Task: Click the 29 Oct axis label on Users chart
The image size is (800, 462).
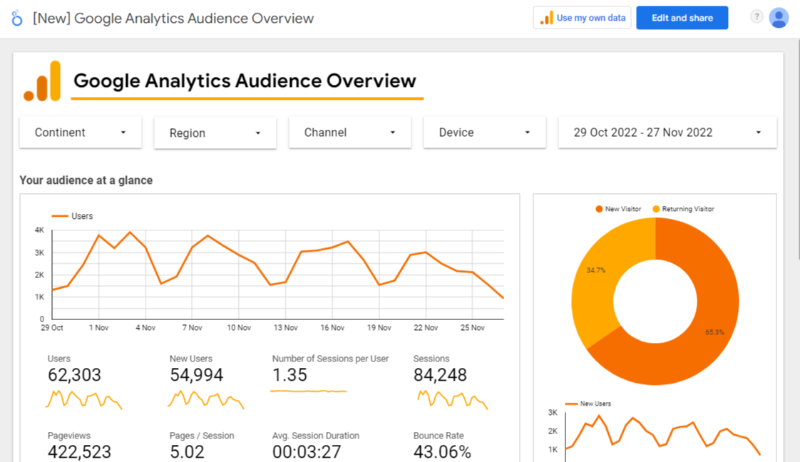Action: coord(52,328)
